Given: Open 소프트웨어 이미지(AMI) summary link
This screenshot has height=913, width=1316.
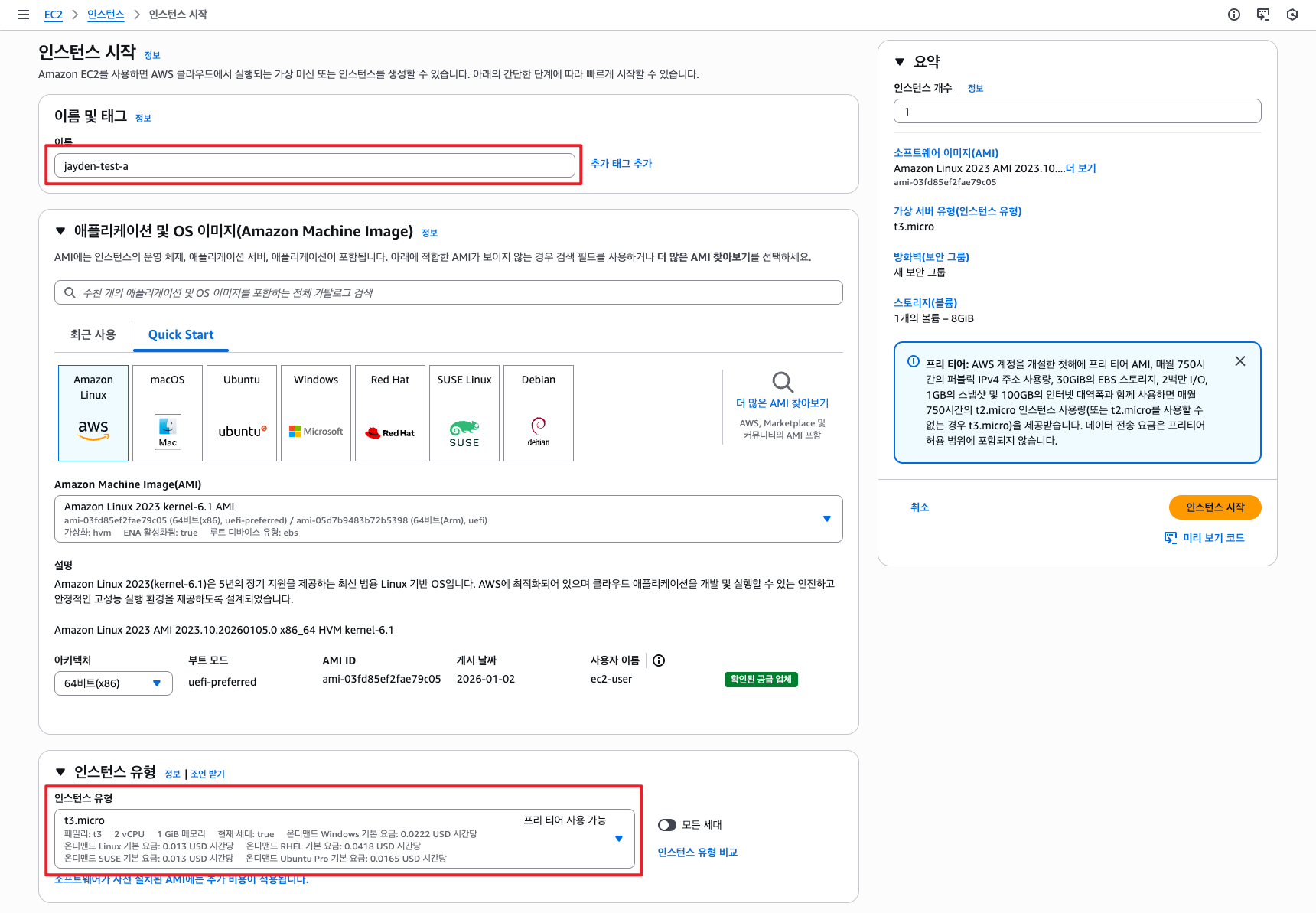Looking at the screenshot, I should tap(946, 153).
